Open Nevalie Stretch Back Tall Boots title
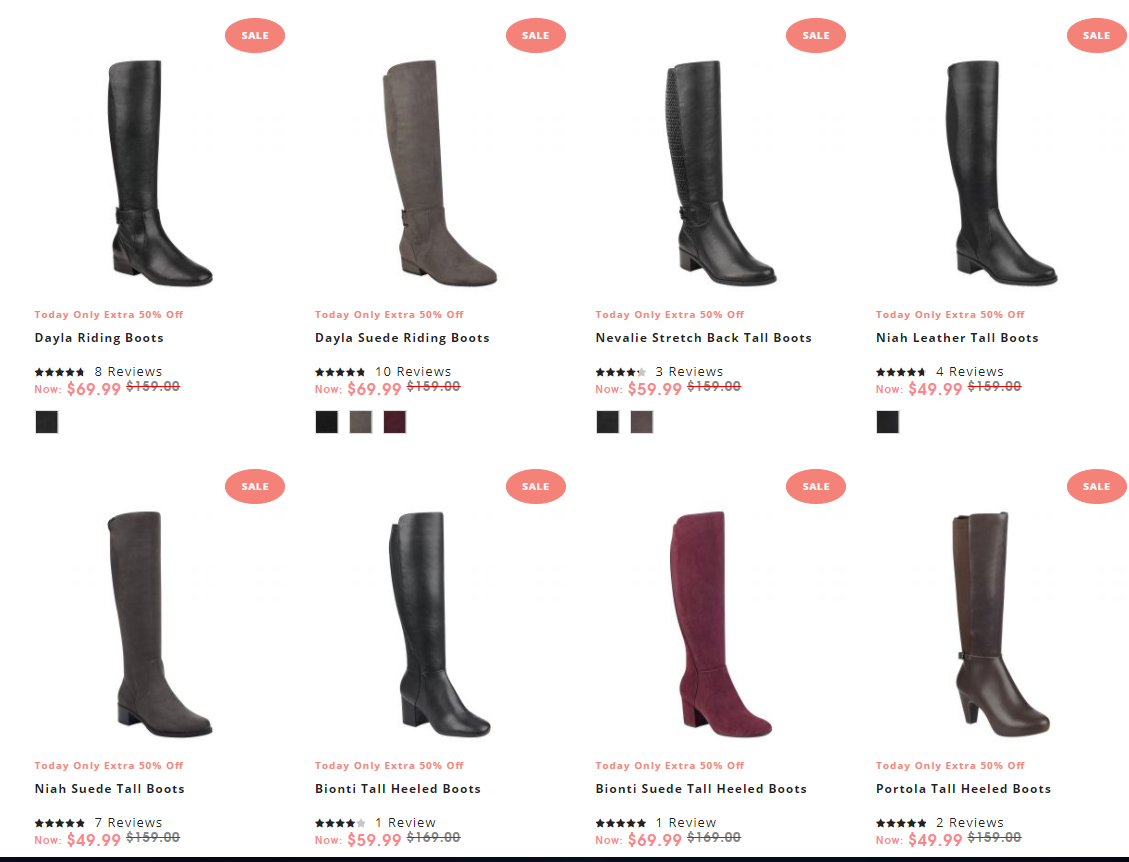The height and width of the screenshot is (862, 1129). [x=703, y=338]
